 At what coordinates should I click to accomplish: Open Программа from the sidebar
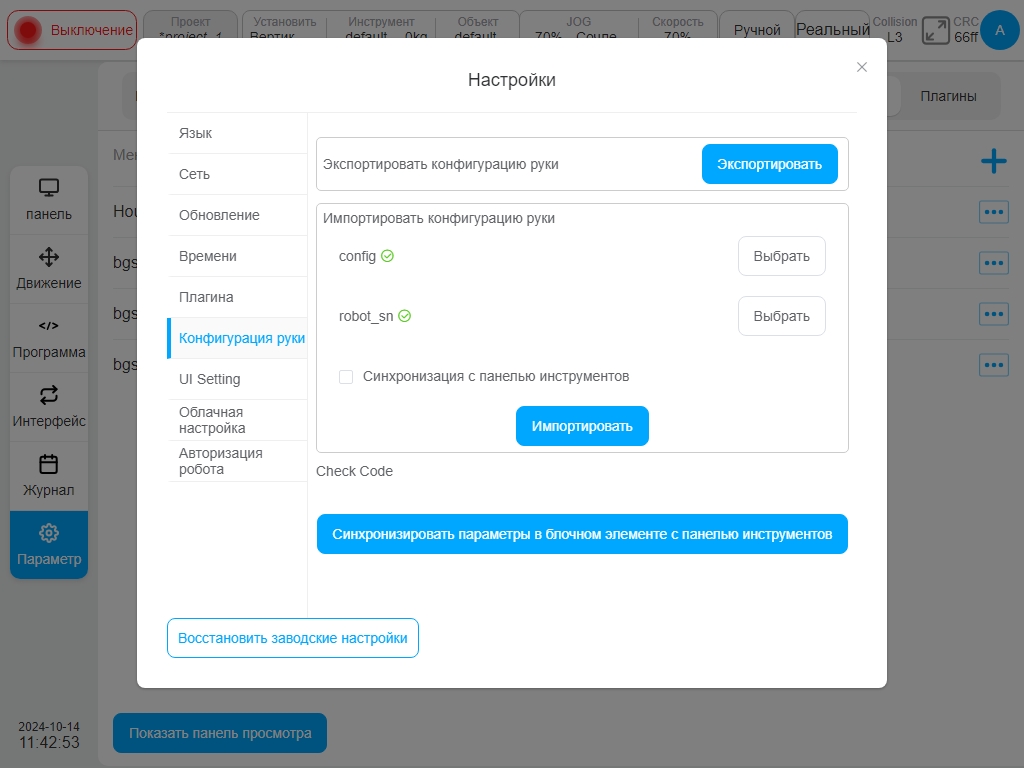pos(49,338)
